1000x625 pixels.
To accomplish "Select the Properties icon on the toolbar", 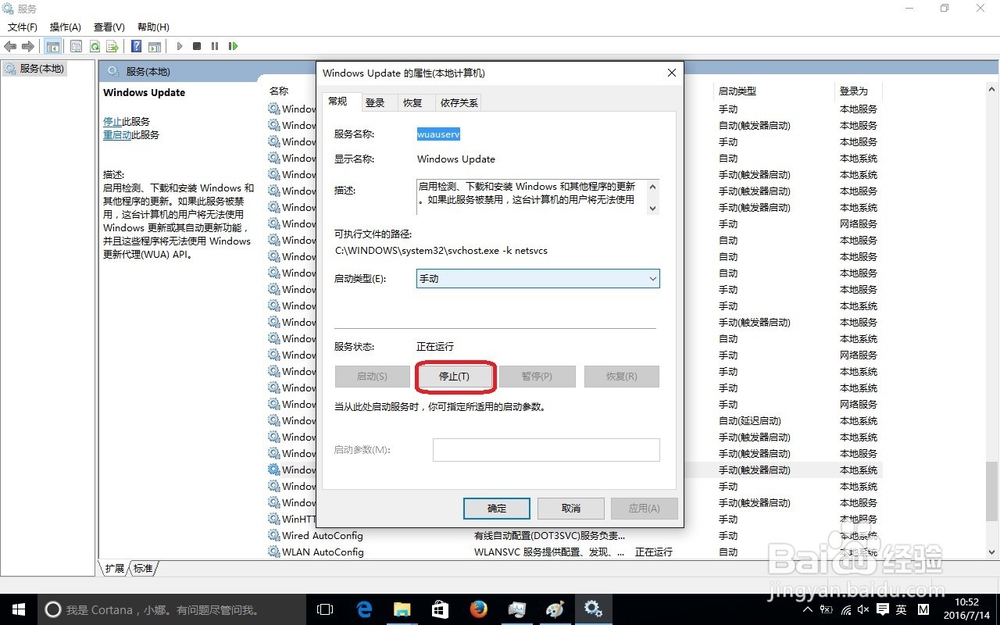I will (76, 46).
